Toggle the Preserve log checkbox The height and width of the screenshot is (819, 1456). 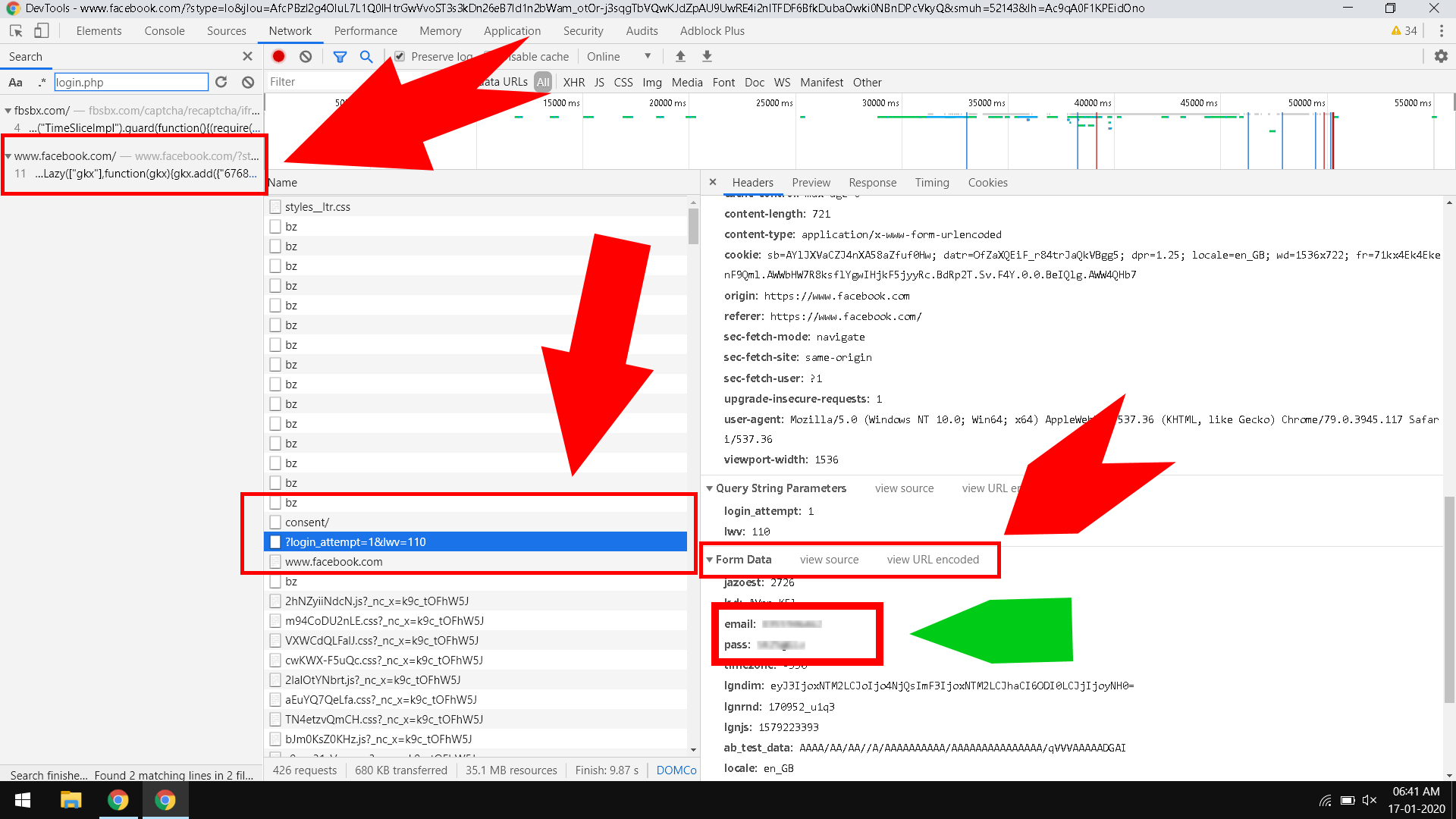point(400,56)
